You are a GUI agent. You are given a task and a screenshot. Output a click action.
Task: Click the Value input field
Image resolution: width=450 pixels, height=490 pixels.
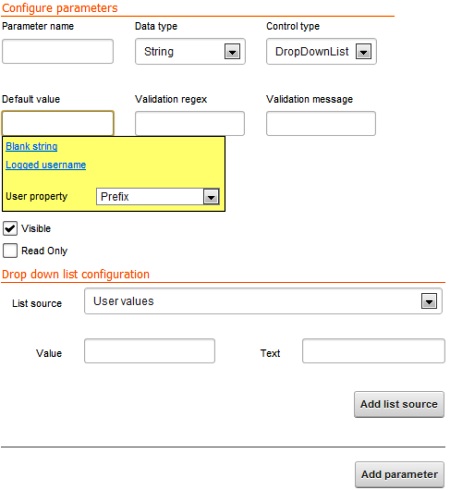tap(149, 351)
